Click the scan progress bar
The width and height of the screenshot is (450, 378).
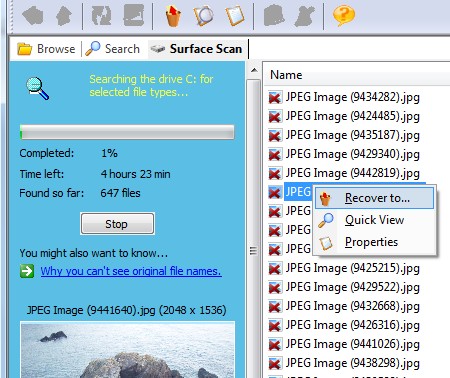coord(127,132)
